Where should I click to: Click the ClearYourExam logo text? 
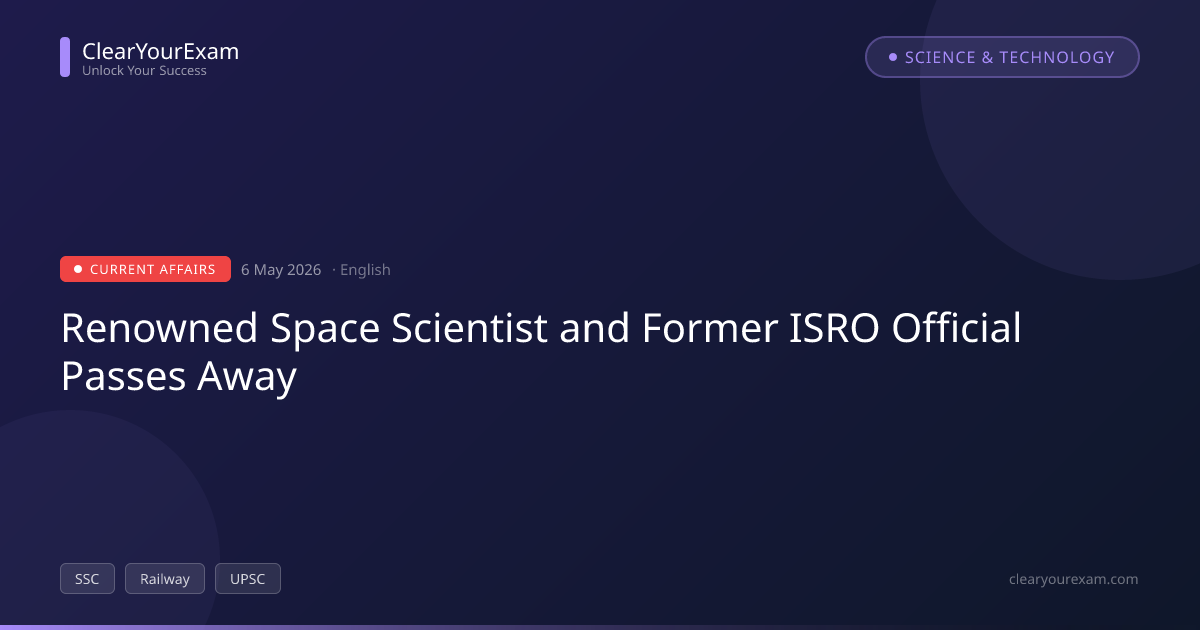point(160,51)
